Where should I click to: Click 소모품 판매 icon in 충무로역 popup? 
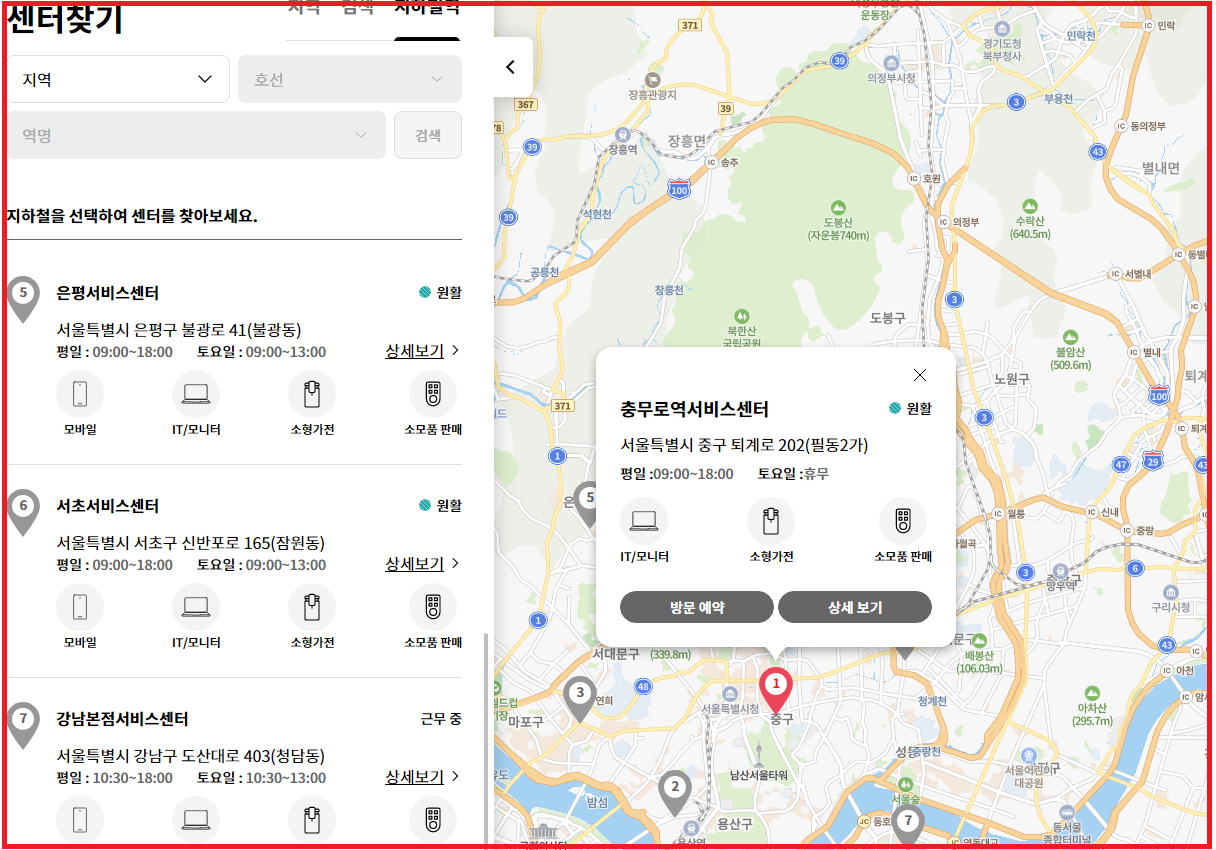903,521
